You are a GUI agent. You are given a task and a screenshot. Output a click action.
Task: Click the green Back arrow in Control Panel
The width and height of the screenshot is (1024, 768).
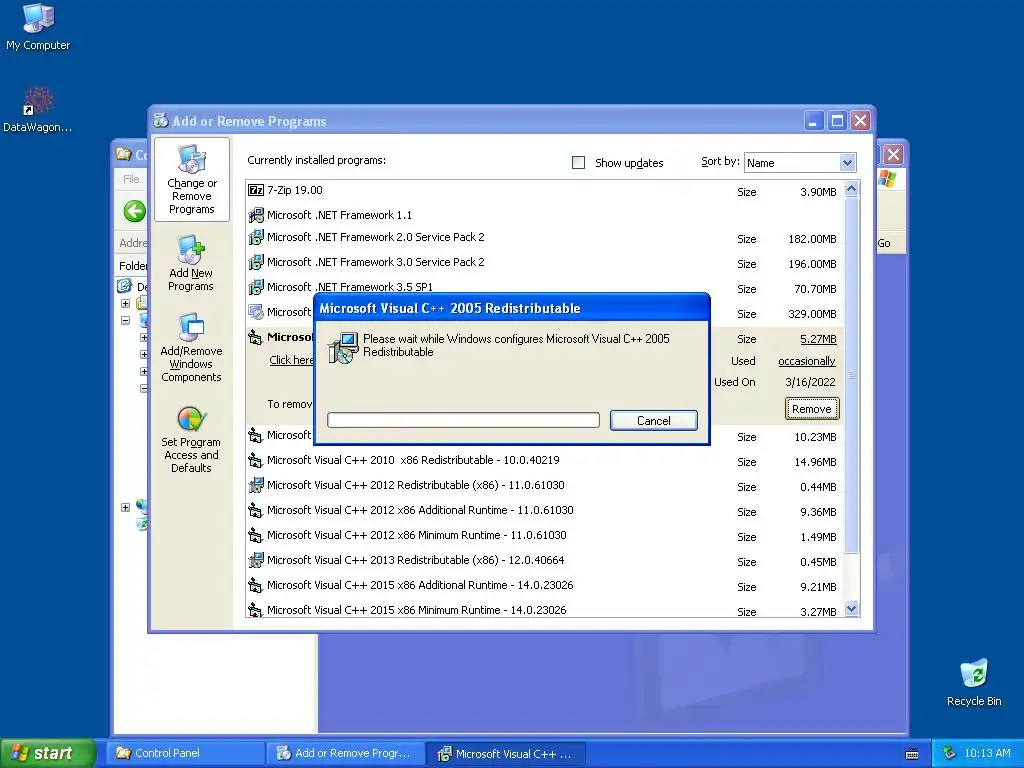[x=135, y=211]
